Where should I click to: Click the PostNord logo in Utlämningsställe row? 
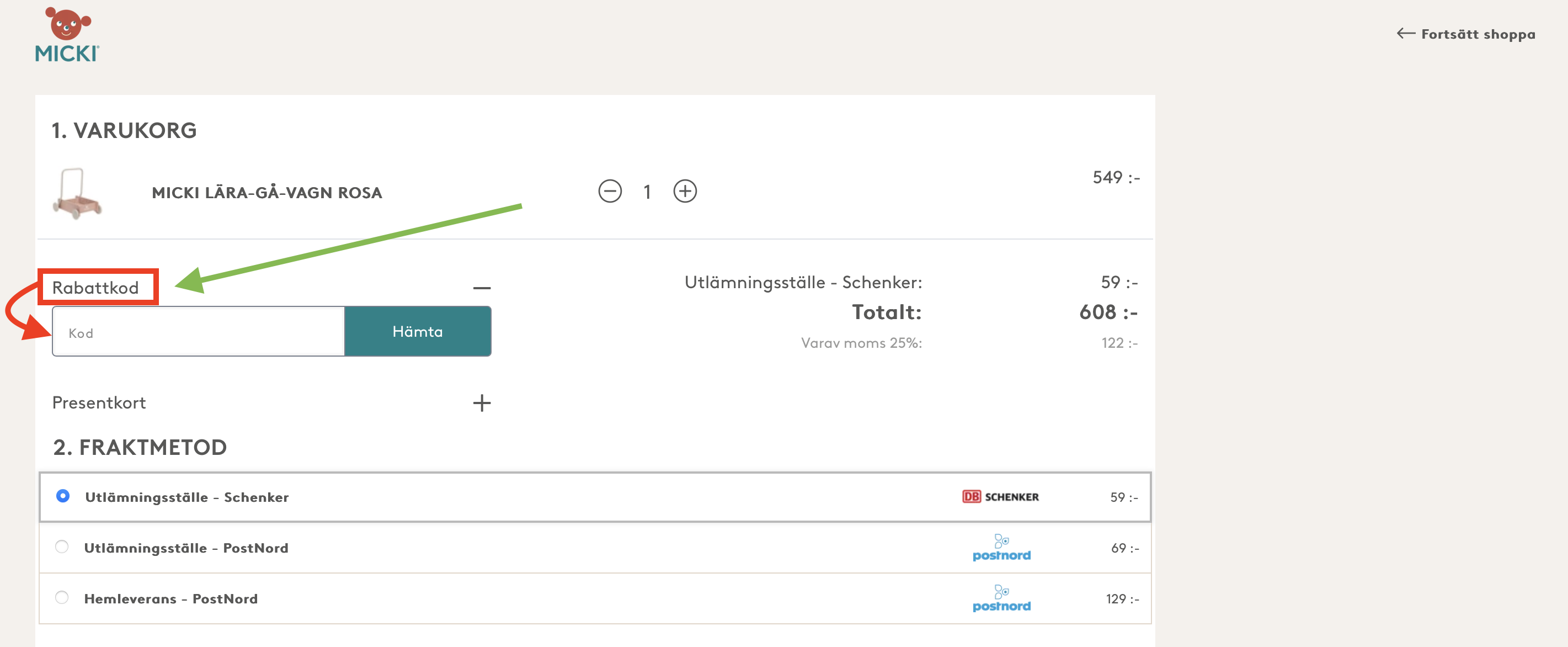pyautogui.click(x=1001, y=548)
